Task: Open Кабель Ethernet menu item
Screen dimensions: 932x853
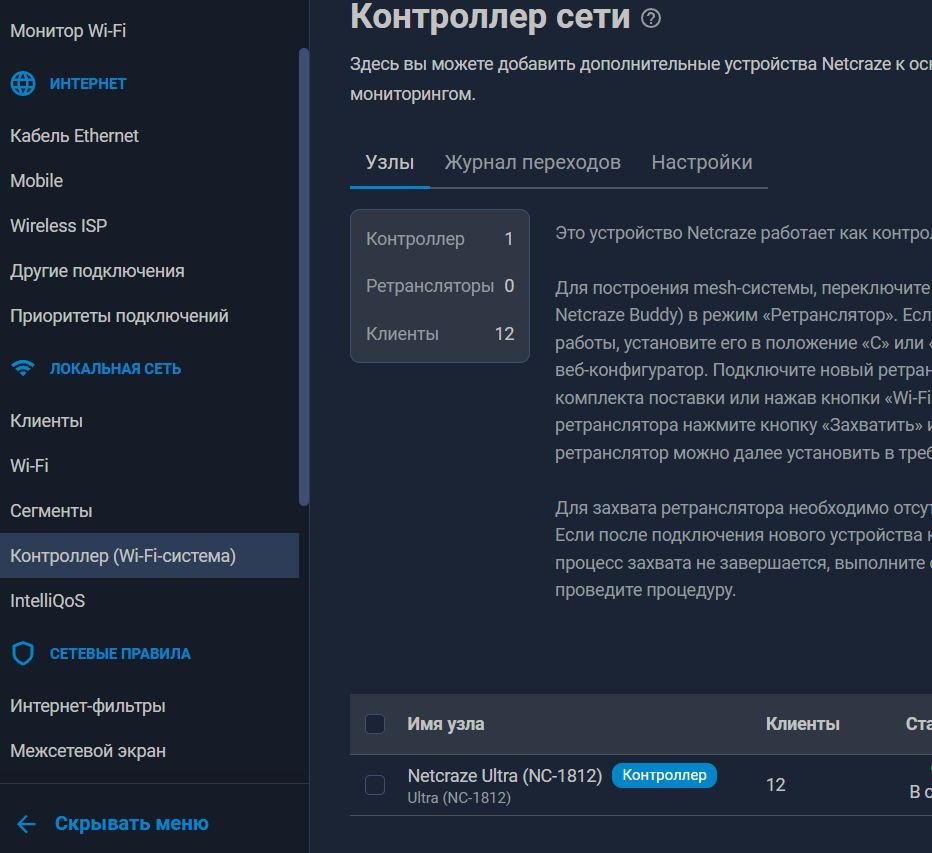Action: 74,136
